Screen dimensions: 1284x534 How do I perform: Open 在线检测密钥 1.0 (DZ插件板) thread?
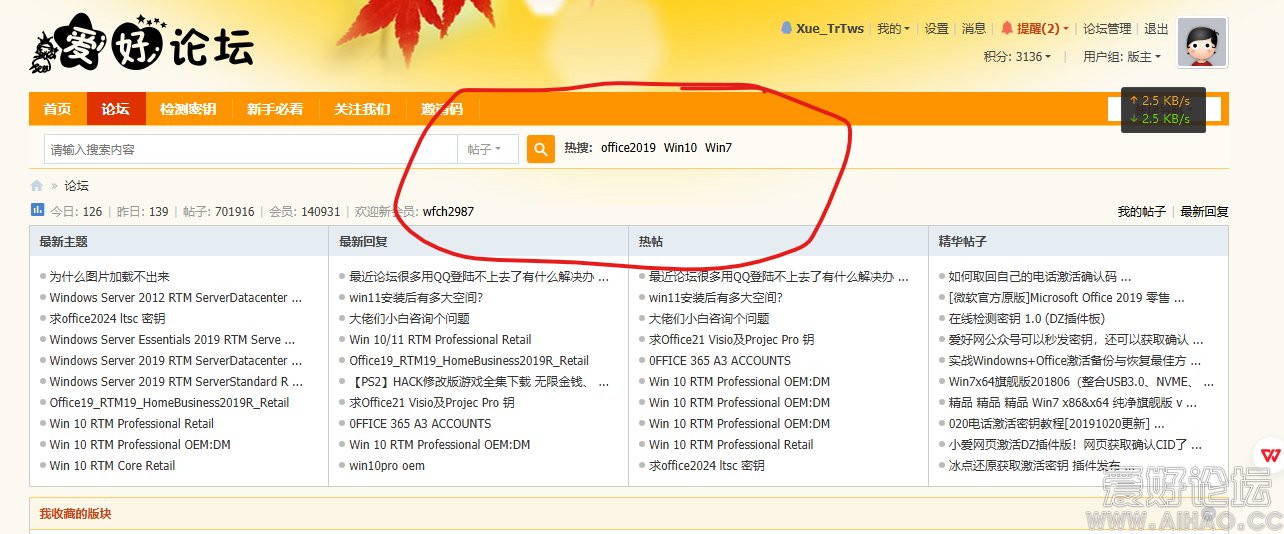(x=1027, y=319)
